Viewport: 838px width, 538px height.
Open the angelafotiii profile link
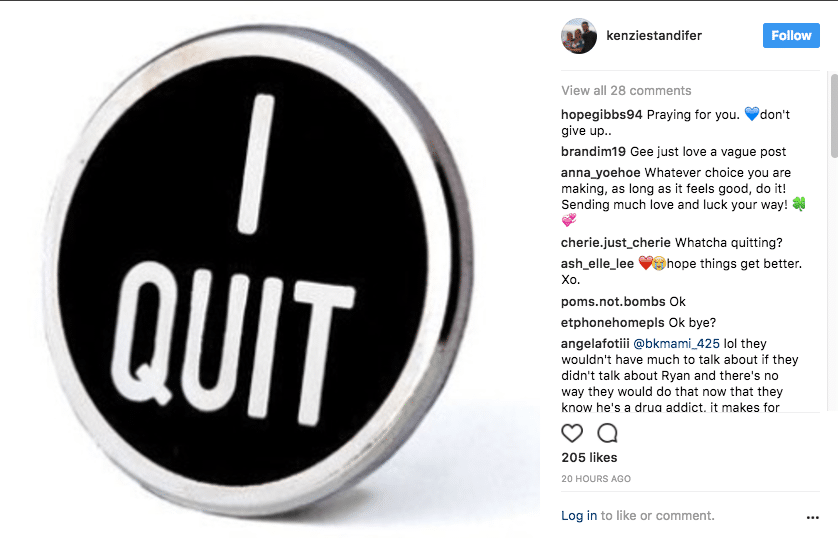tap(595, 344)
